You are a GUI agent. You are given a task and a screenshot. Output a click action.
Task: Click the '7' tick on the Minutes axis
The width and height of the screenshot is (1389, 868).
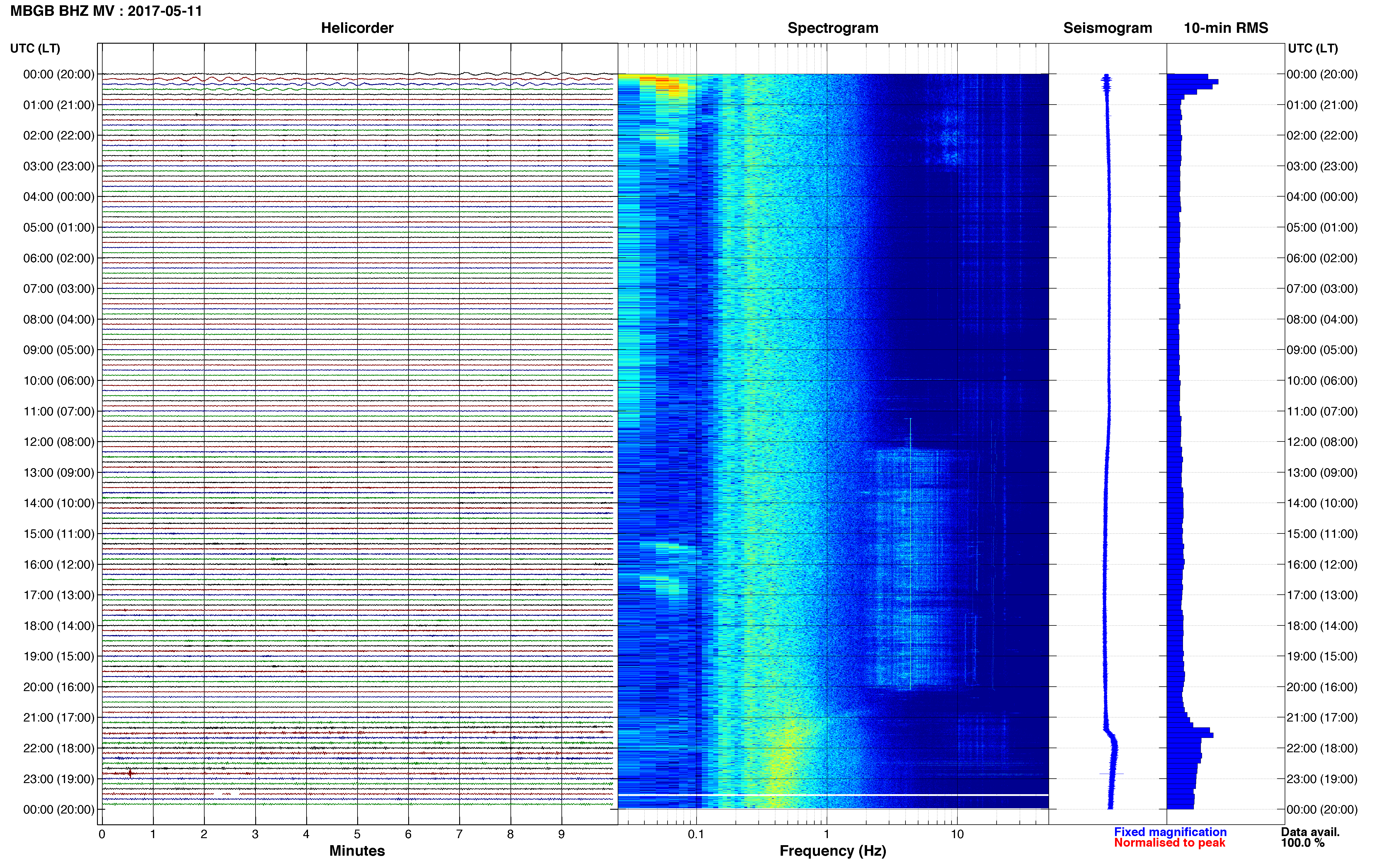(x=459, y=835)
